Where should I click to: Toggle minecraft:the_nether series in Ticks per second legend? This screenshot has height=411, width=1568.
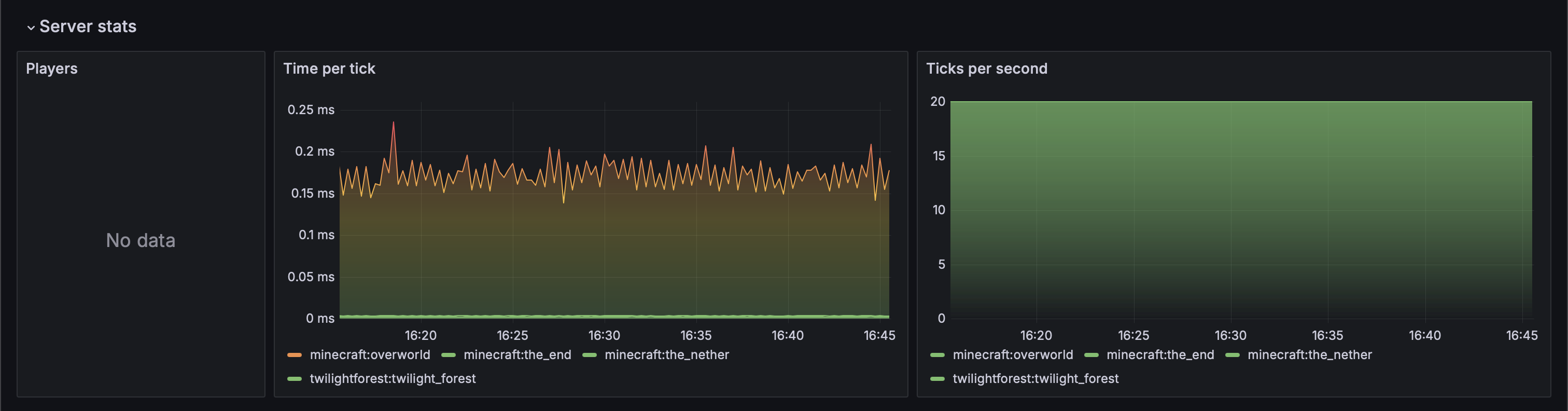click(1309, 355)
